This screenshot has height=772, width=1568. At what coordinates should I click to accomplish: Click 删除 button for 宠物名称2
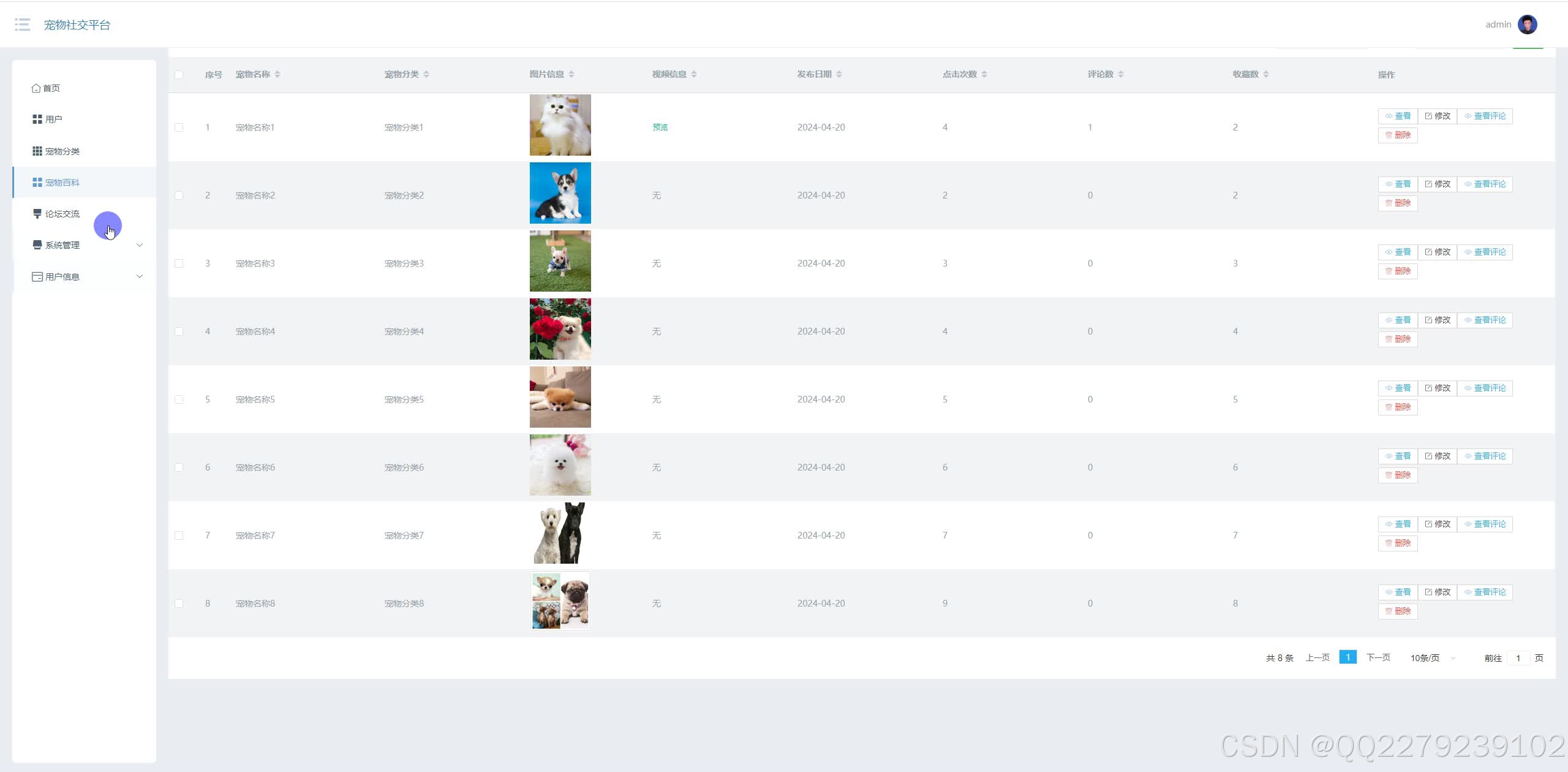tap(1398, 203)
